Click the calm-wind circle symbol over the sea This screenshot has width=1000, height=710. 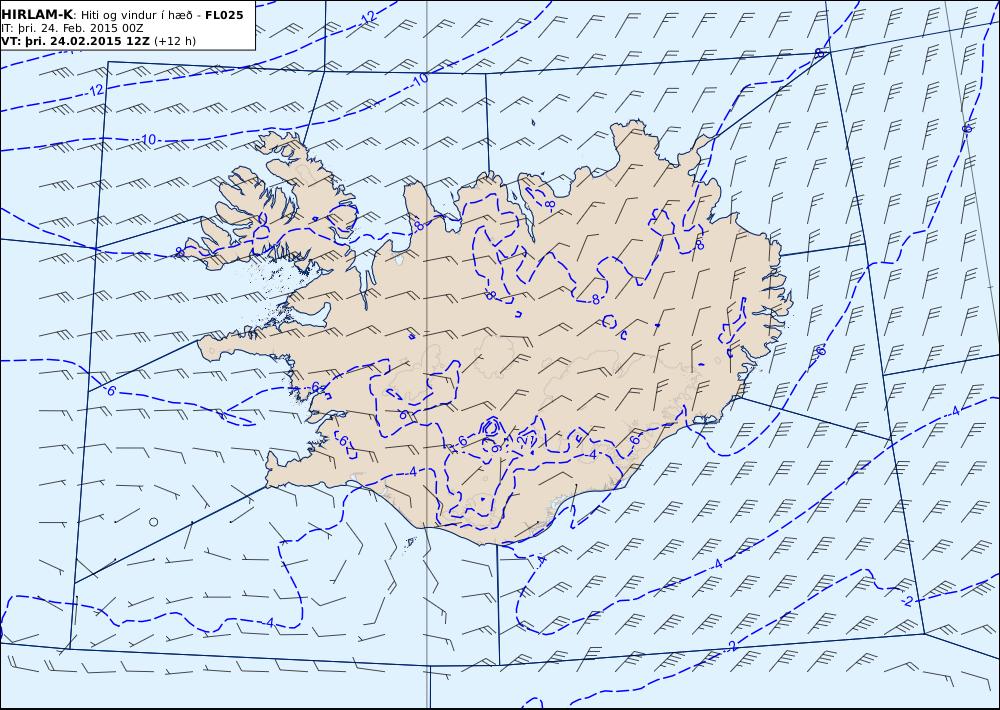(154, 522)
